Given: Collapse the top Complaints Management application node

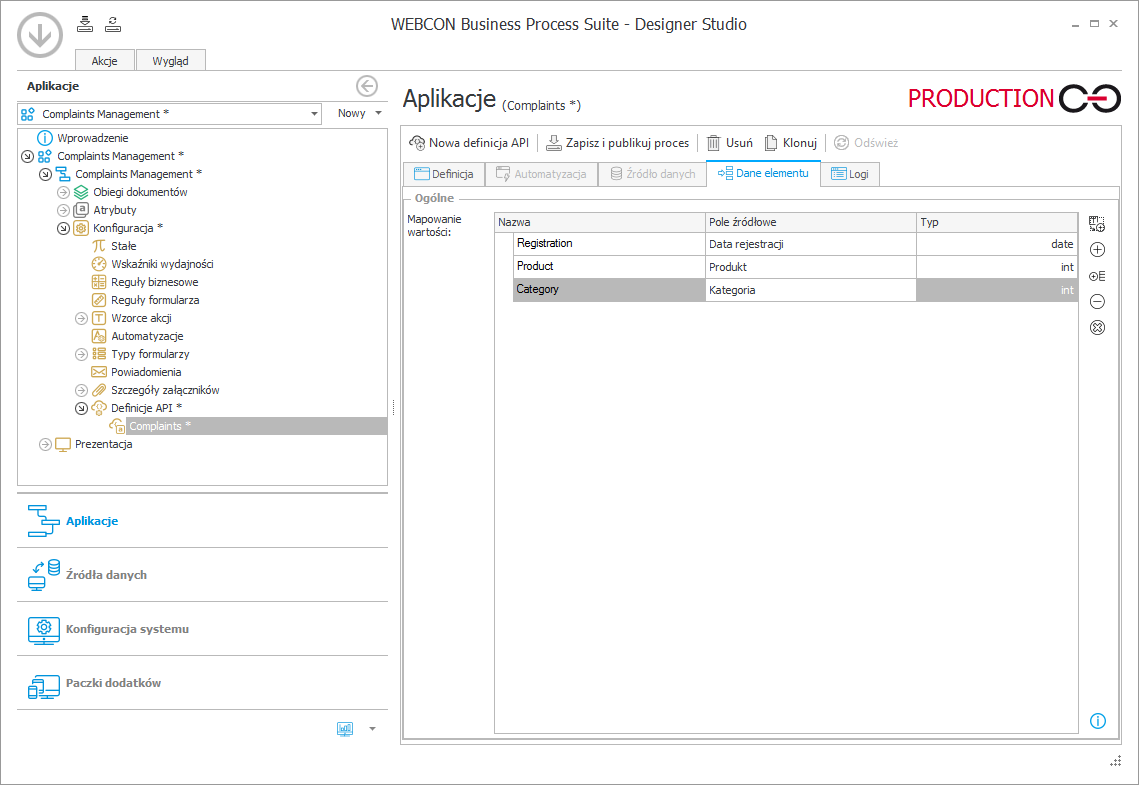Looking at the screenshot, I should click(28, 156).
